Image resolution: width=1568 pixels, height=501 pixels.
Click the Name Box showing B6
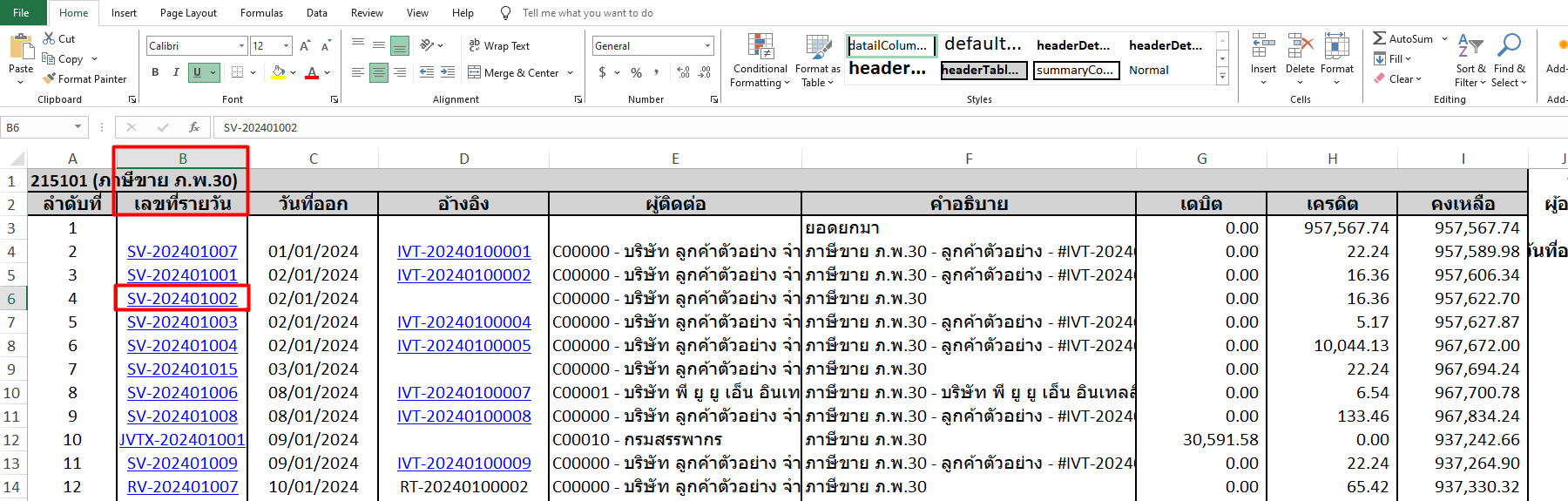click(x=44, y=127)
